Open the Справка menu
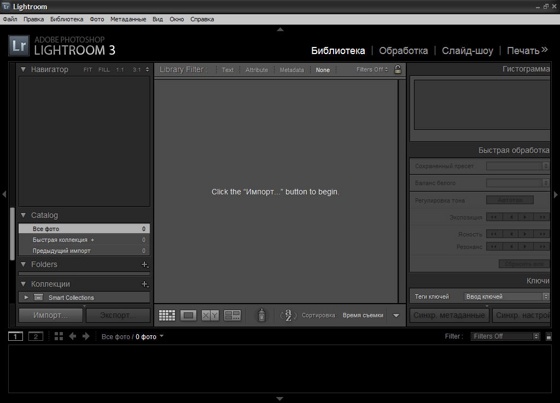The height and width of the screenshot is (403, 560). tap(202, 19)
